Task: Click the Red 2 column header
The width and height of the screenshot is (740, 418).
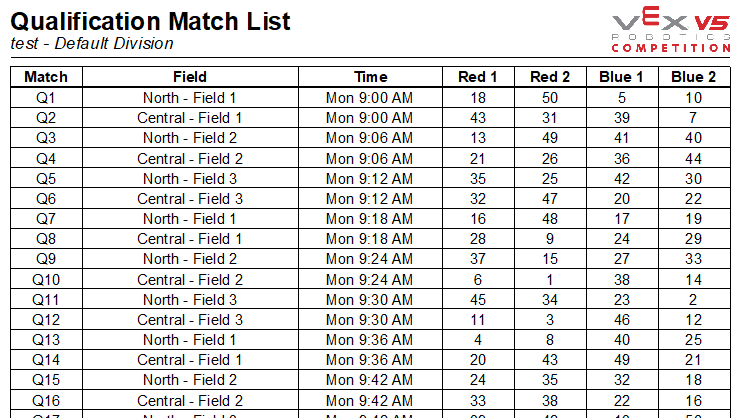Action: click(550, 77)
